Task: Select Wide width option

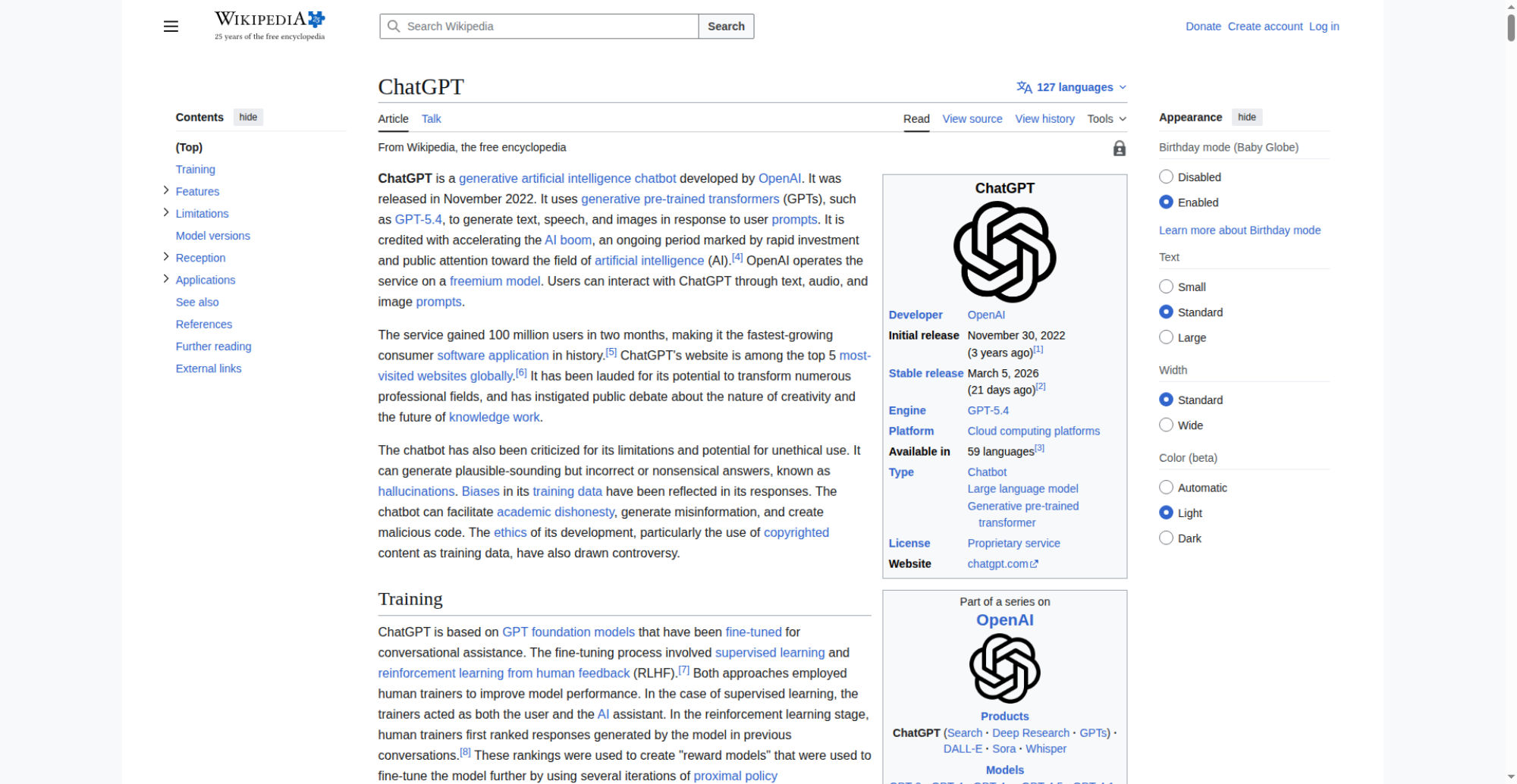Action: click(x=1167, y=425)
